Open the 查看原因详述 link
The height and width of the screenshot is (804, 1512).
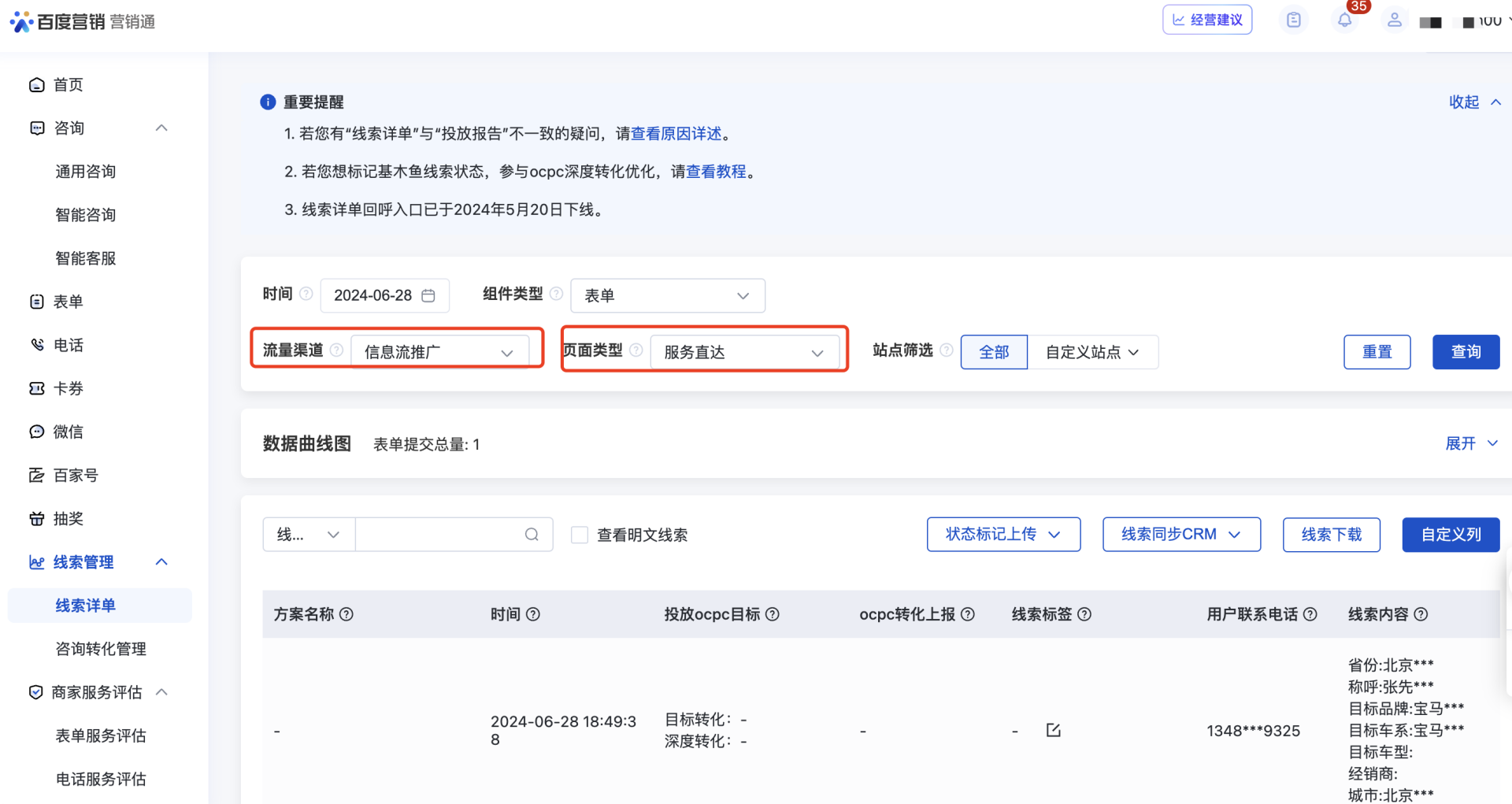click(676, 134)
